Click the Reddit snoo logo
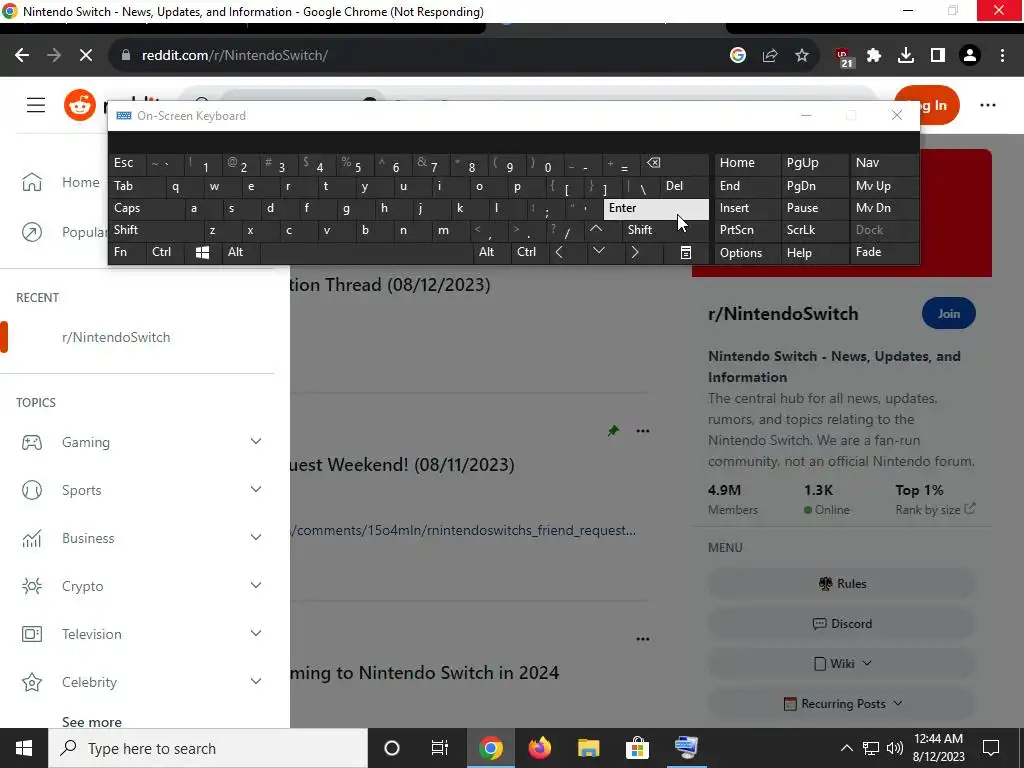The image size is (1024, 768). coord(80,104)
